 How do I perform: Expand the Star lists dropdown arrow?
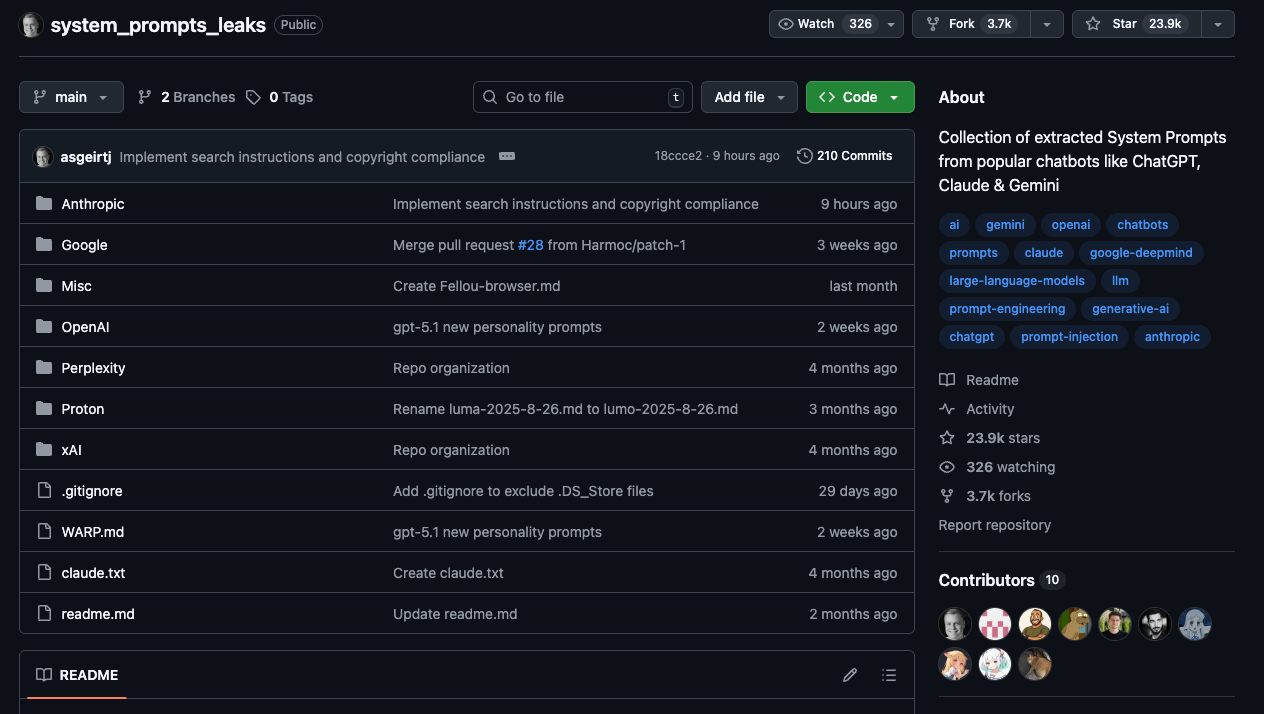pyautogui.click(x=1218, y=24)
